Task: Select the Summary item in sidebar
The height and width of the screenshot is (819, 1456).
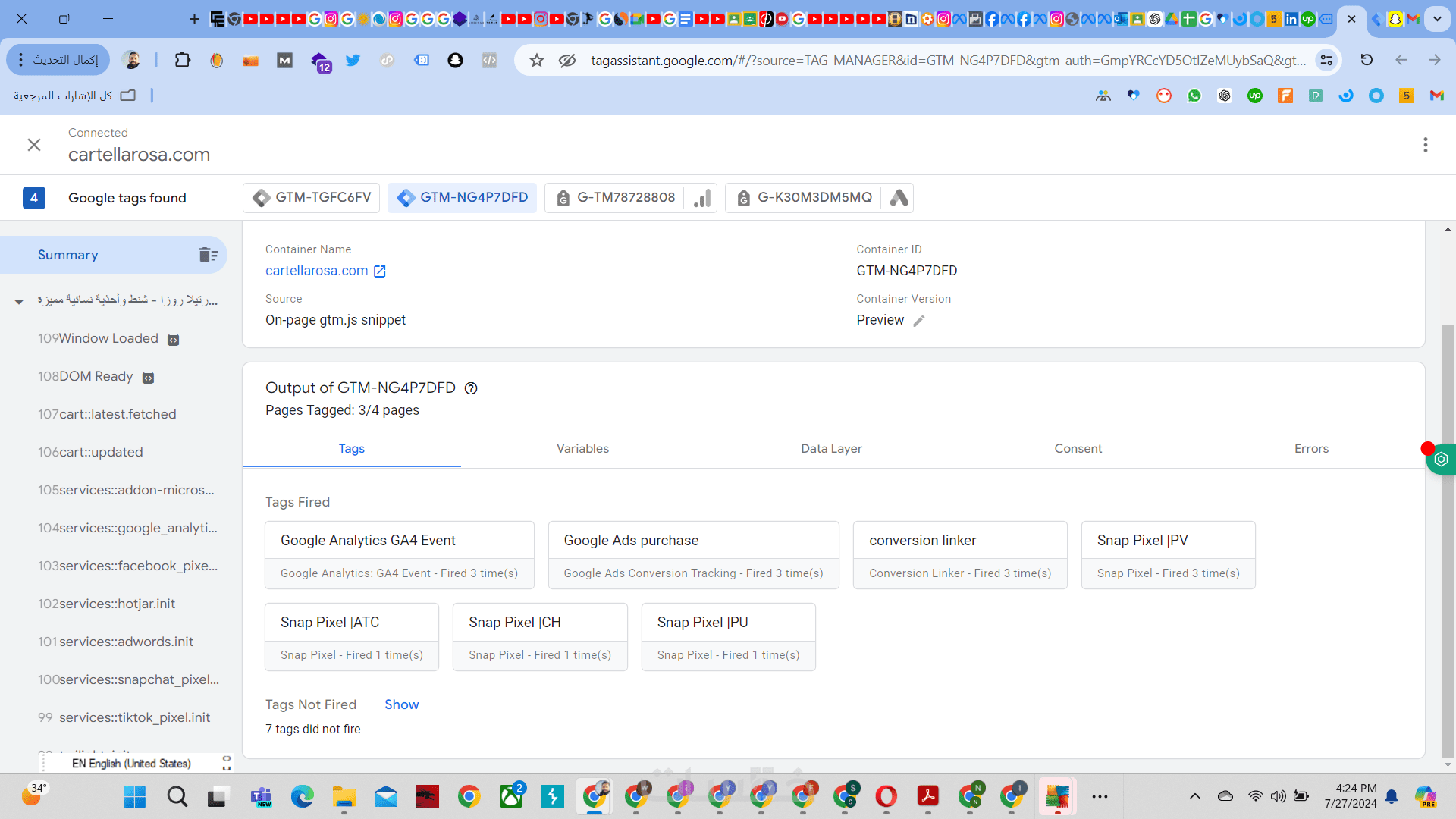Action: pos(114,255)
